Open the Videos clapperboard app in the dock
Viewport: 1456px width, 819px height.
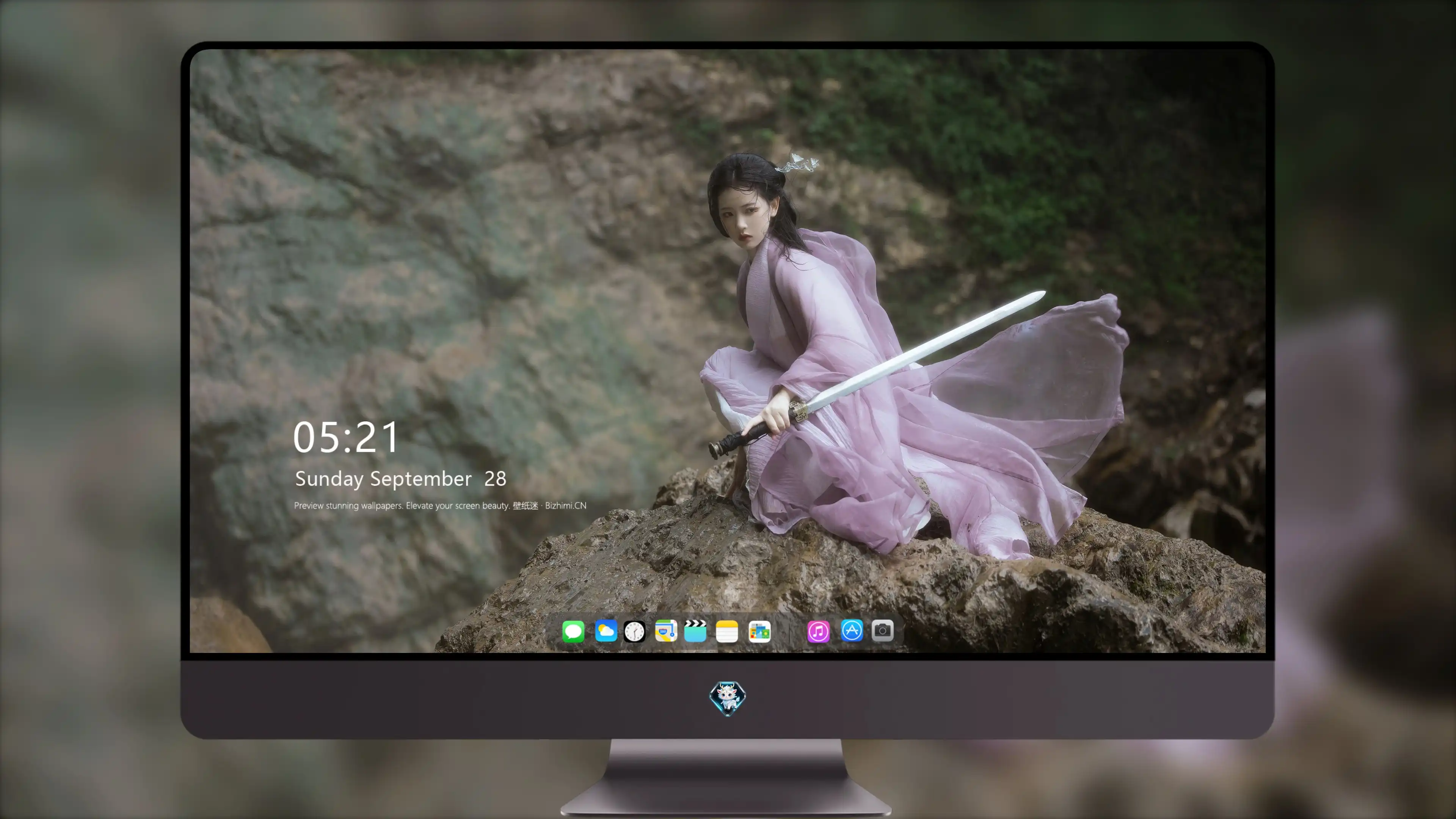pyautogui.click(x=695, y=631)
